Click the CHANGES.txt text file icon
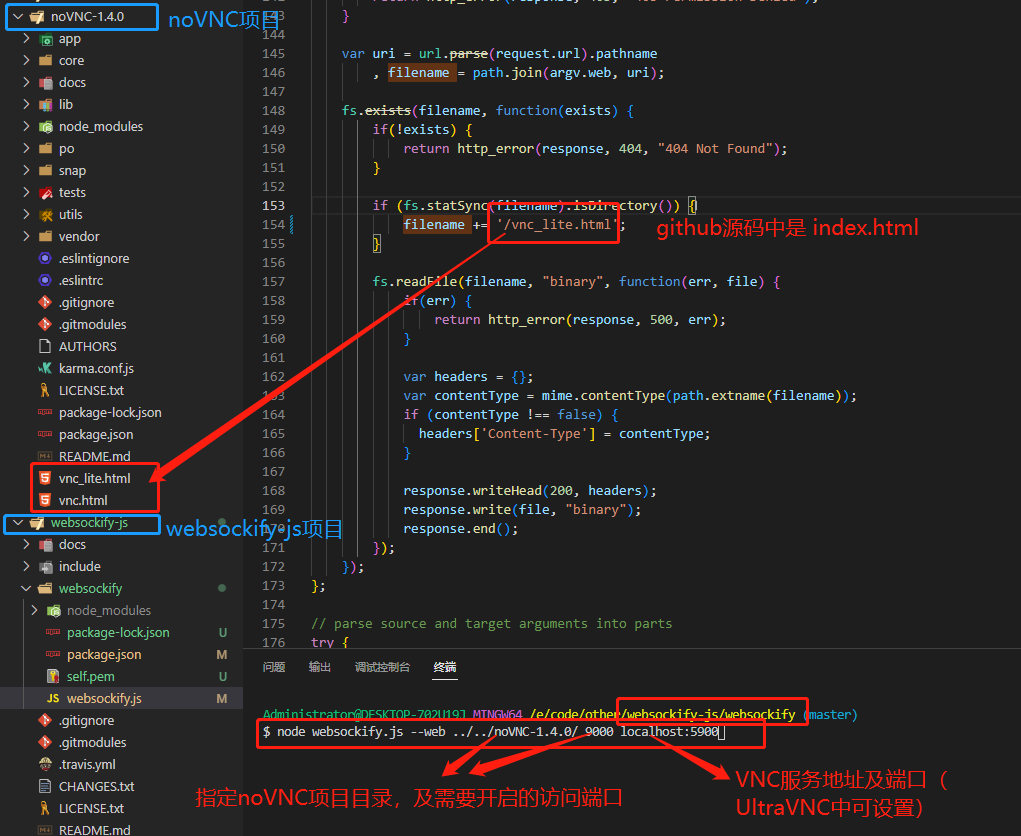This screenshot has width=1021, height=836. tap(45, 787)
